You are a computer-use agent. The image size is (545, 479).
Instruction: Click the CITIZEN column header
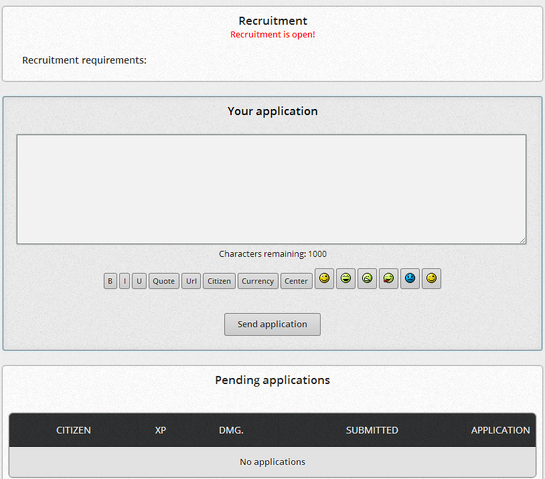pos(73,430)
